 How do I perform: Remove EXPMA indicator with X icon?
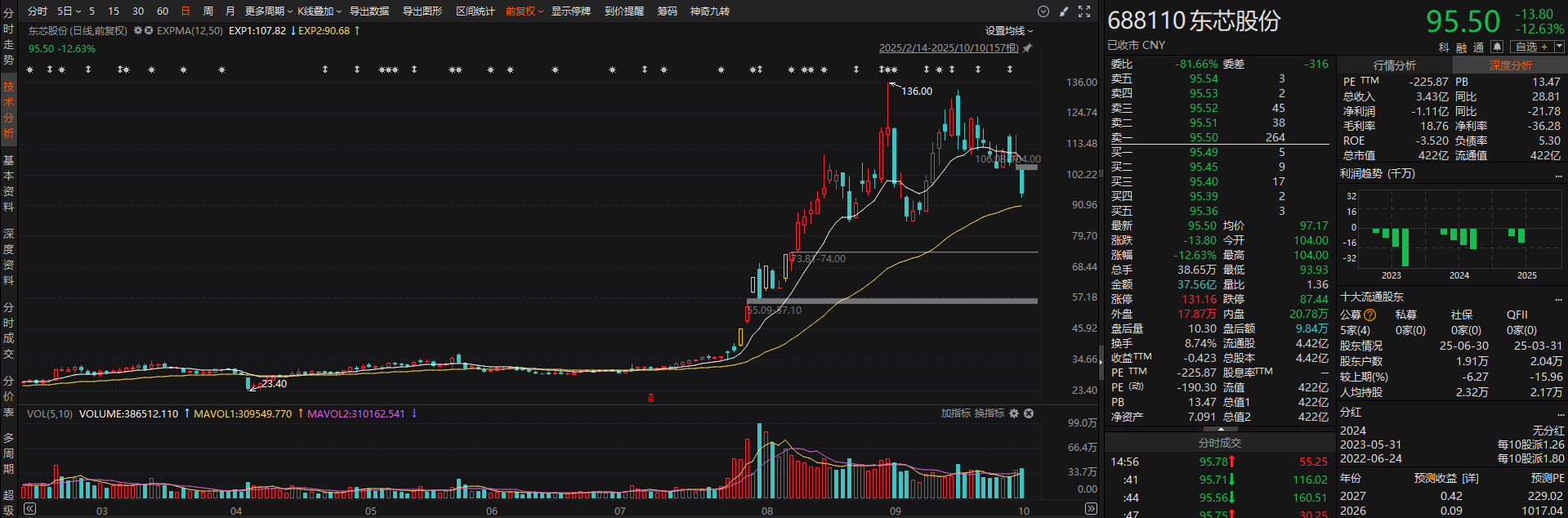(150, 30)
